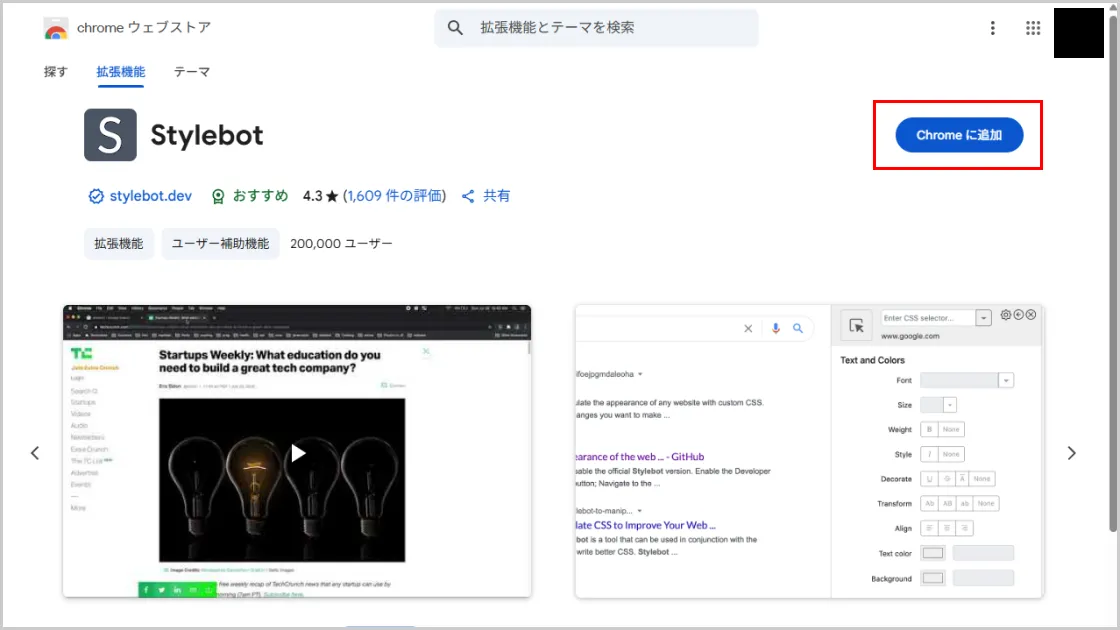Click the Text color value field
The width and height of the screenshot is (1120, 630).
coord(983,553)
